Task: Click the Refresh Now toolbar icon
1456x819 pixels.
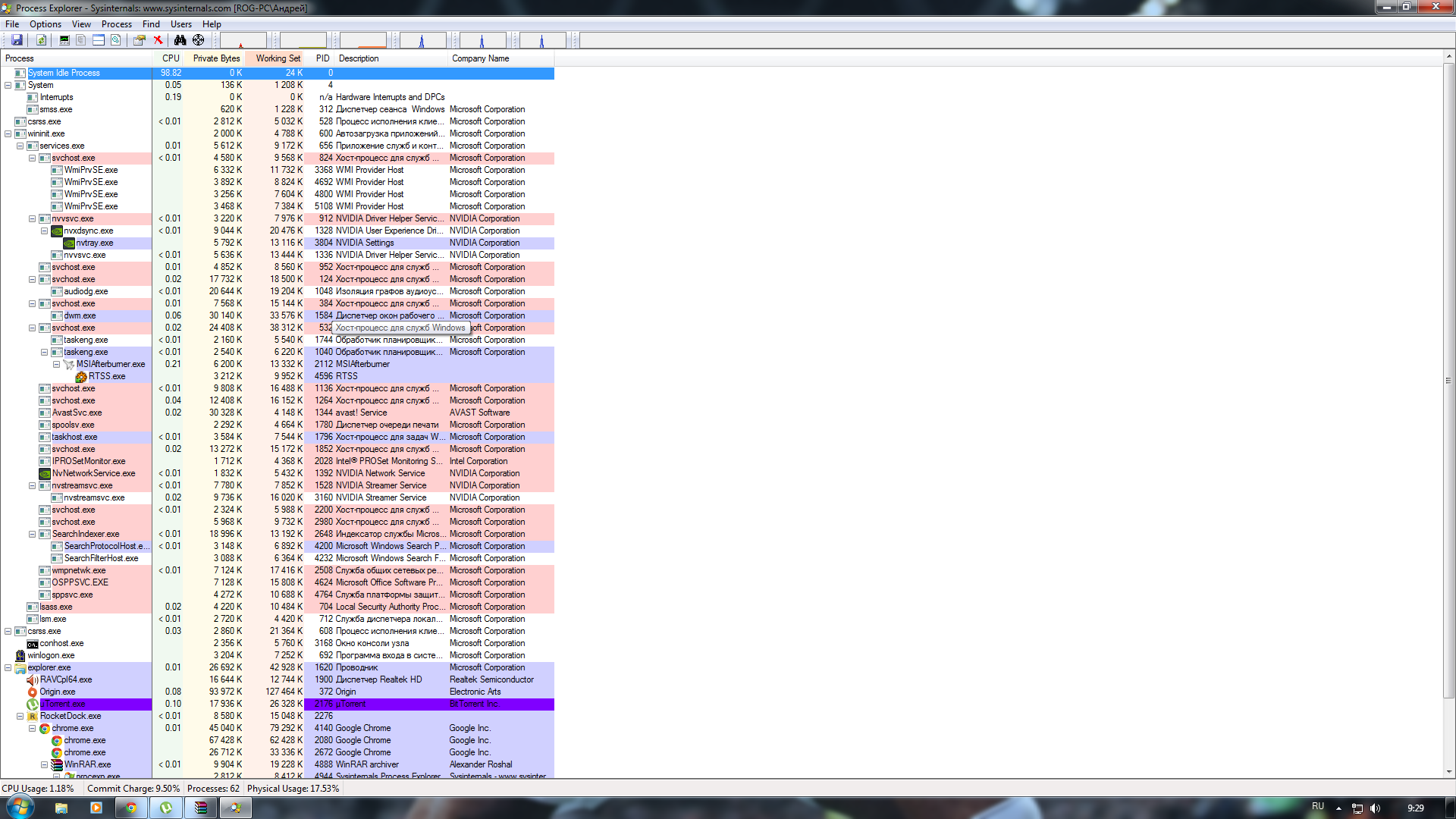Action: click(42, 40)
